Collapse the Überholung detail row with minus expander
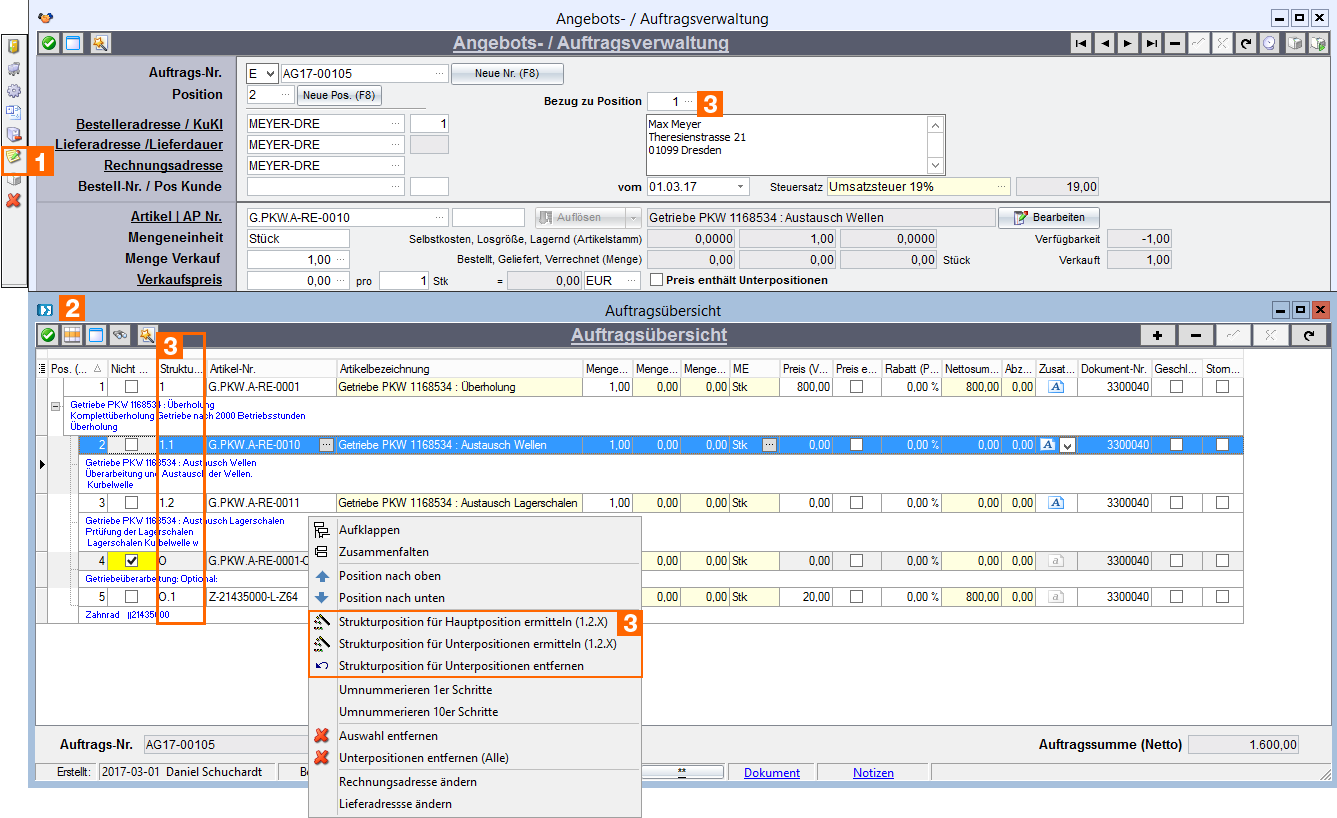 [x=55, y=405]
